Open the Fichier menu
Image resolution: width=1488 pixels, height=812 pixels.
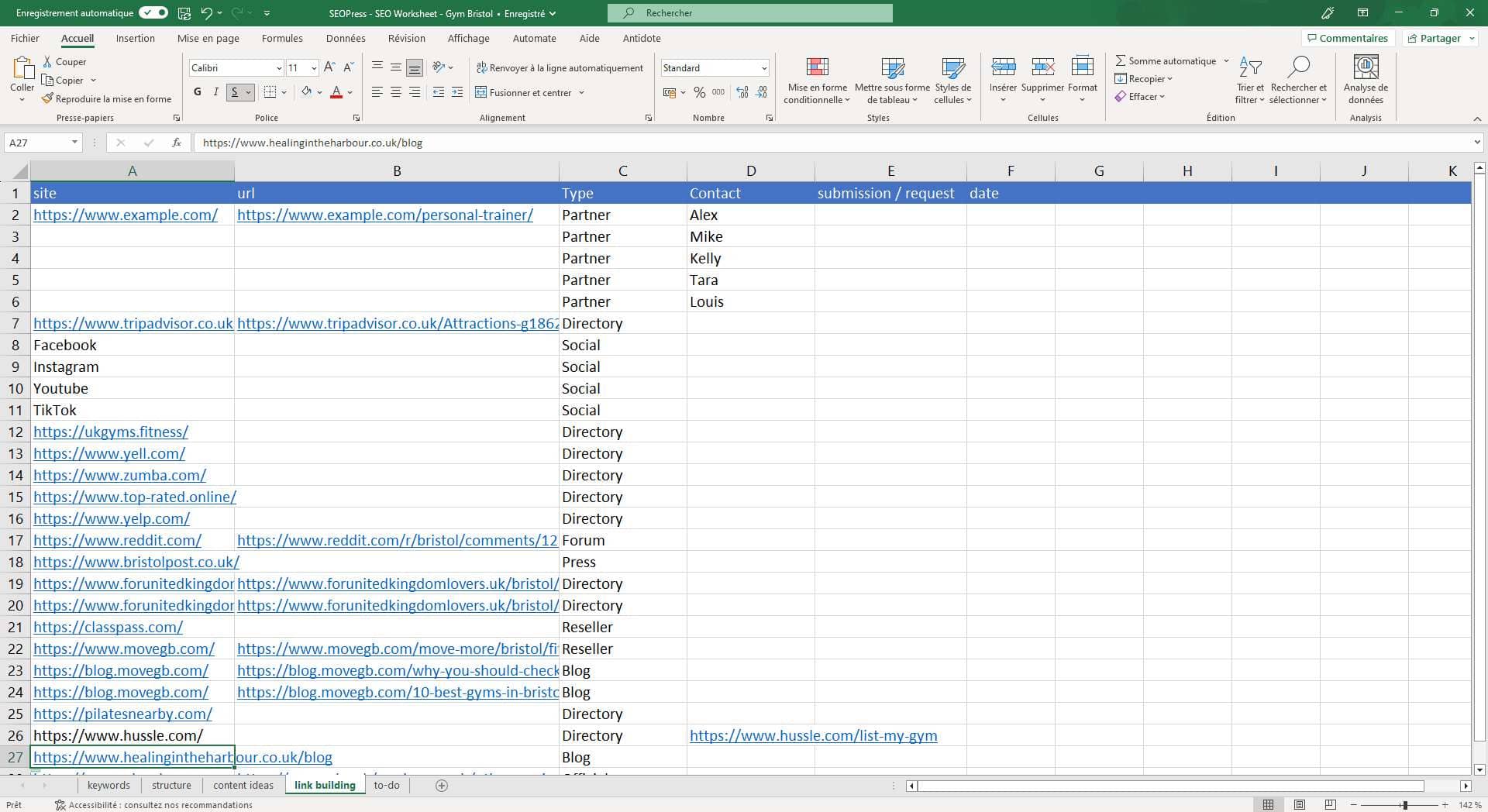tap(25, 38)
